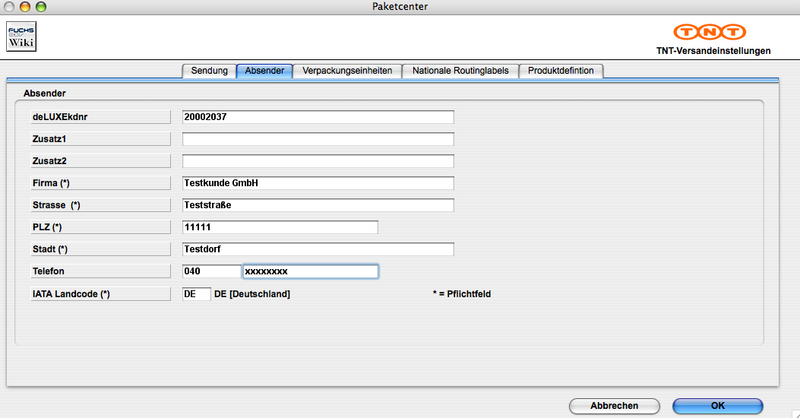
Task: Go to the Produktdefintion tab
Action: [561, 70]
